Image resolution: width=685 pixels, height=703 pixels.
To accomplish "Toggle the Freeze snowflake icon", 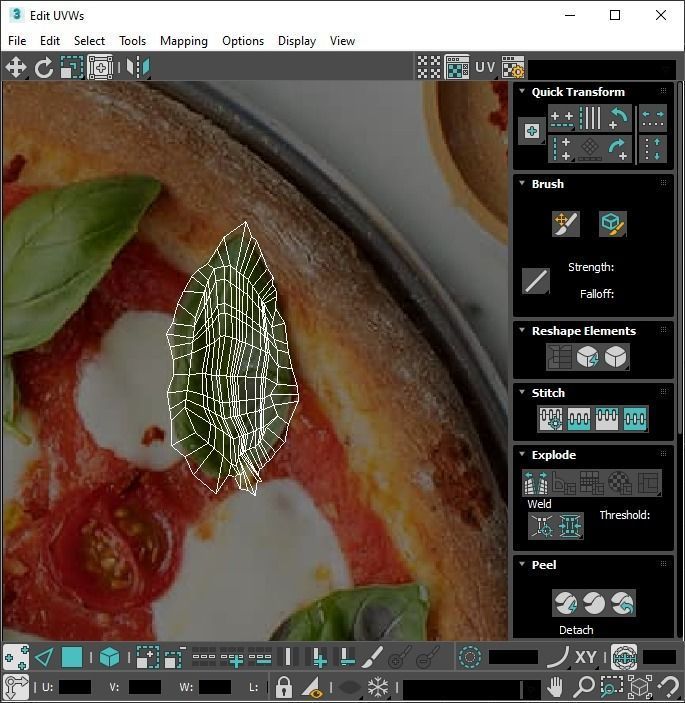I will click(378, 686).
